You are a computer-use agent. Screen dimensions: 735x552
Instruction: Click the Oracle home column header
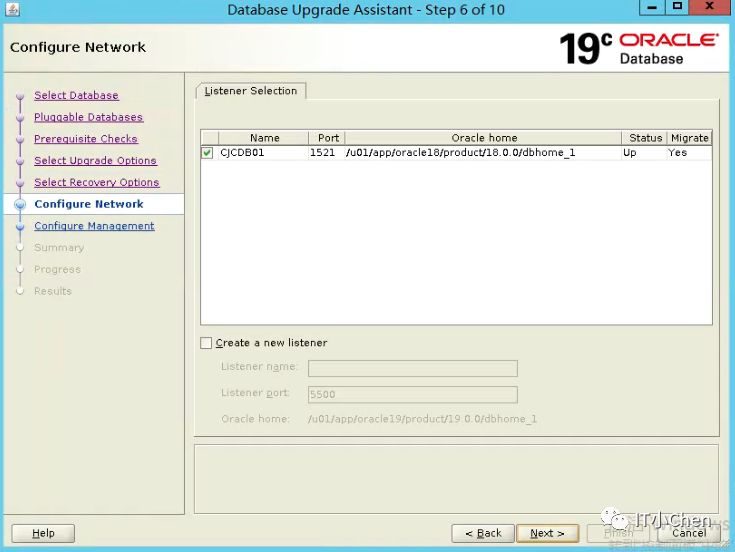pos(483,138)
